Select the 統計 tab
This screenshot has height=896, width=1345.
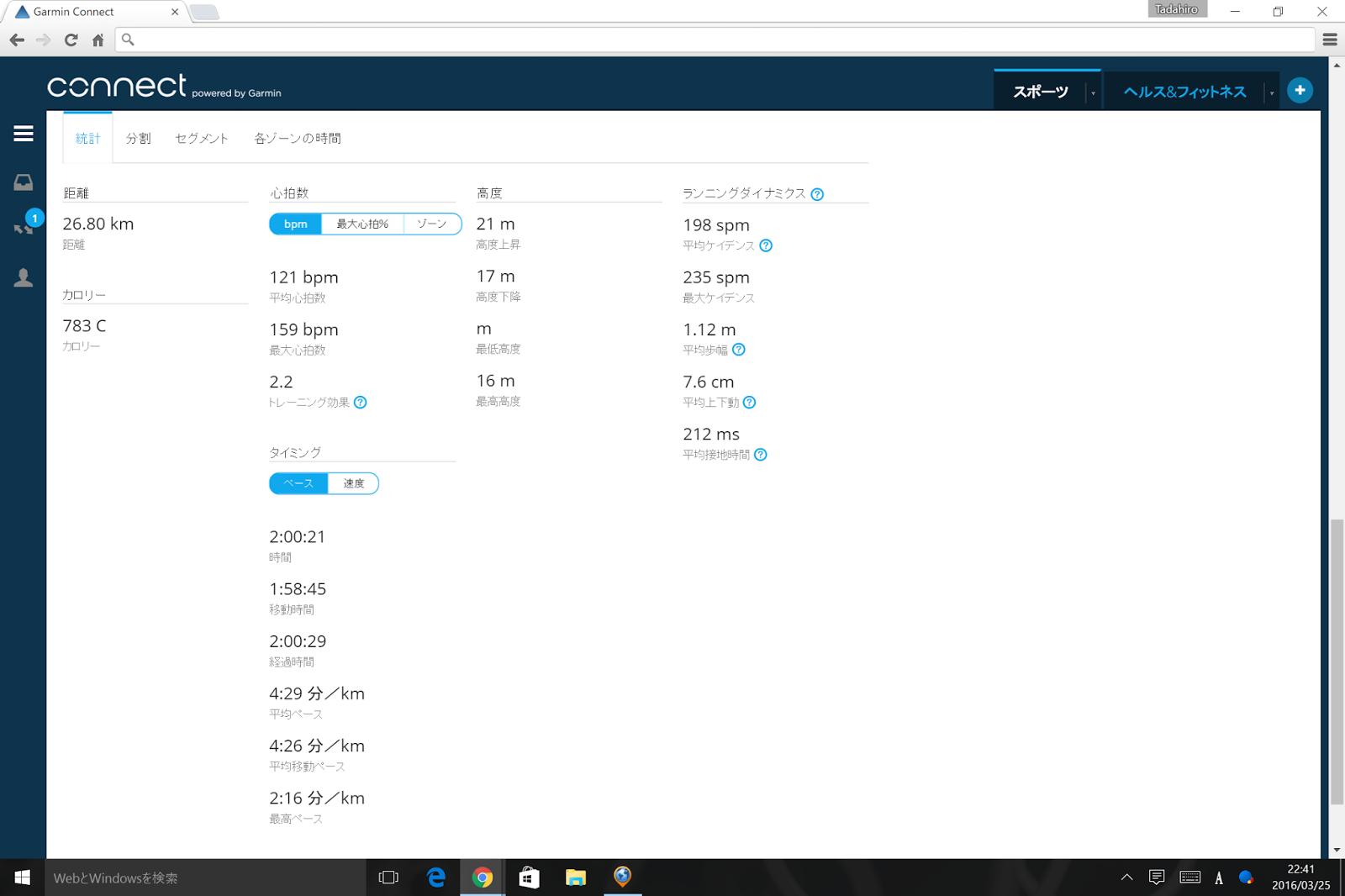87,139
